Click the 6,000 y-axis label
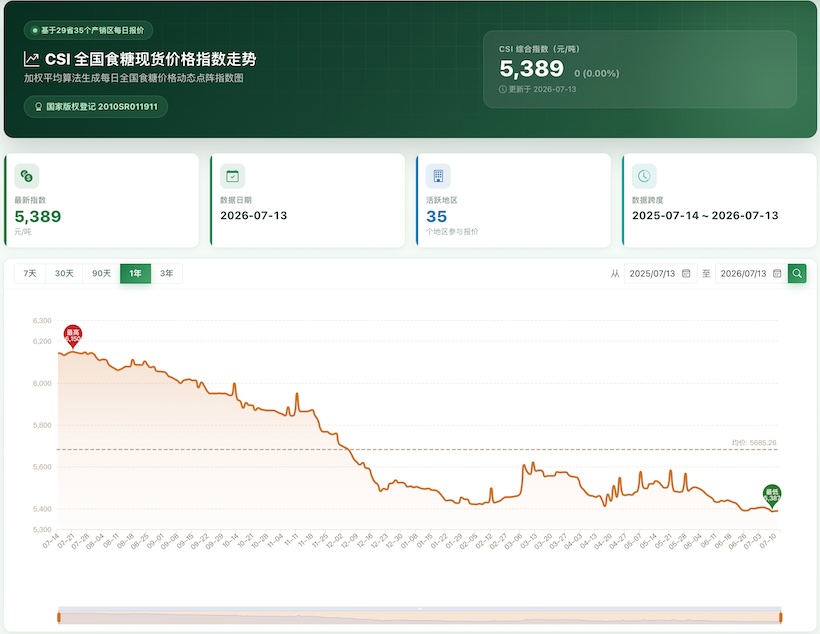Image resolution: width=820 pixels, height=634 pixels. tap(42, 383)
